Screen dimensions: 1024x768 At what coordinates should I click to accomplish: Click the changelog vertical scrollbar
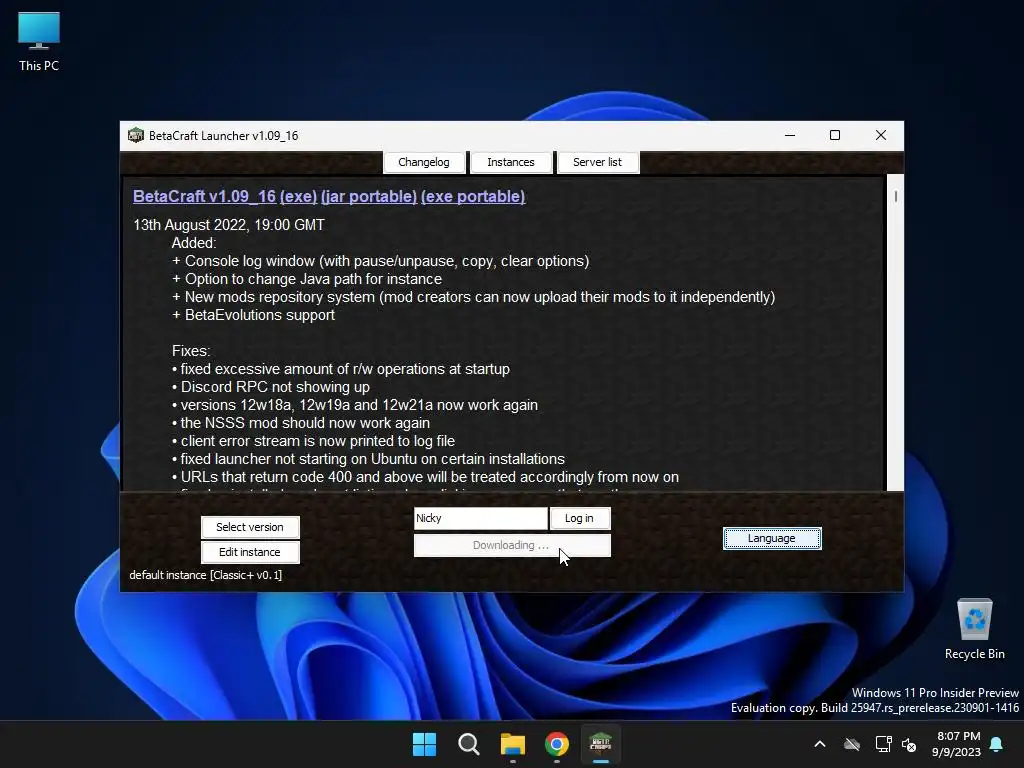pos(895,332)
